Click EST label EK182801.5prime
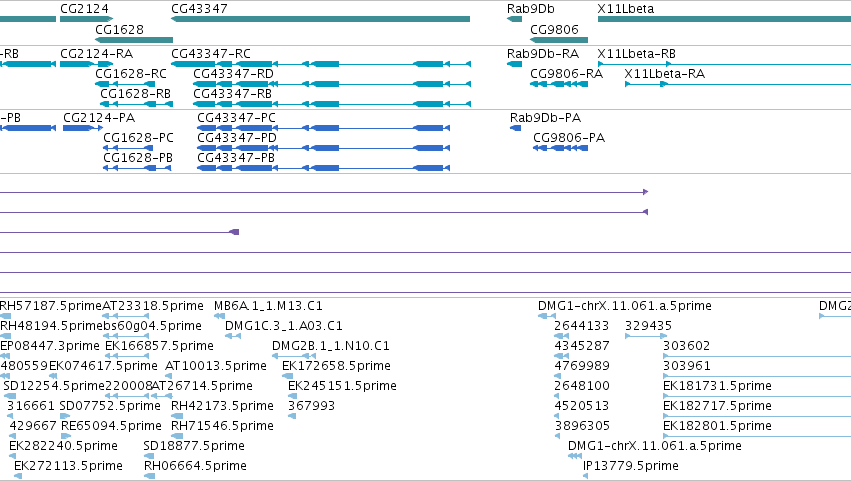The image size is (851, 481). 717,426
